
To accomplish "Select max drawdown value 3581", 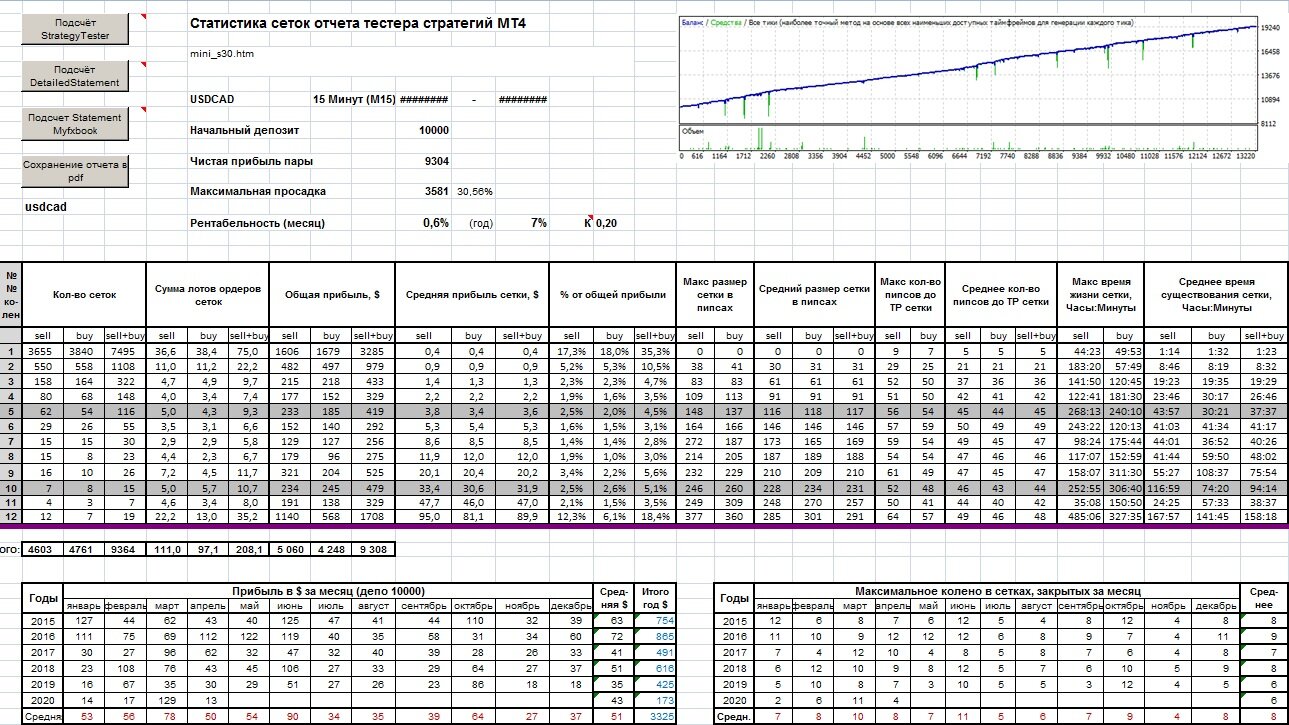I will [437, 191].
